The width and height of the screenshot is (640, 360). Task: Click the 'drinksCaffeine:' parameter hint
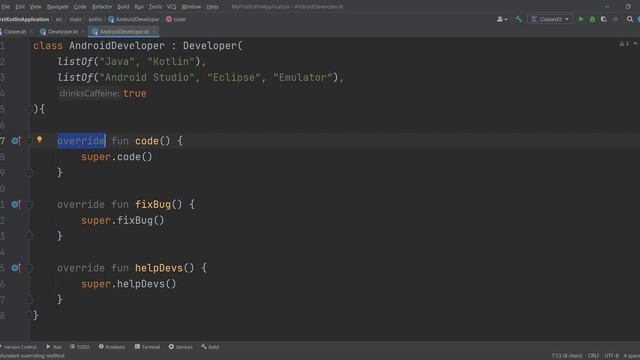[x=89, y=93]
